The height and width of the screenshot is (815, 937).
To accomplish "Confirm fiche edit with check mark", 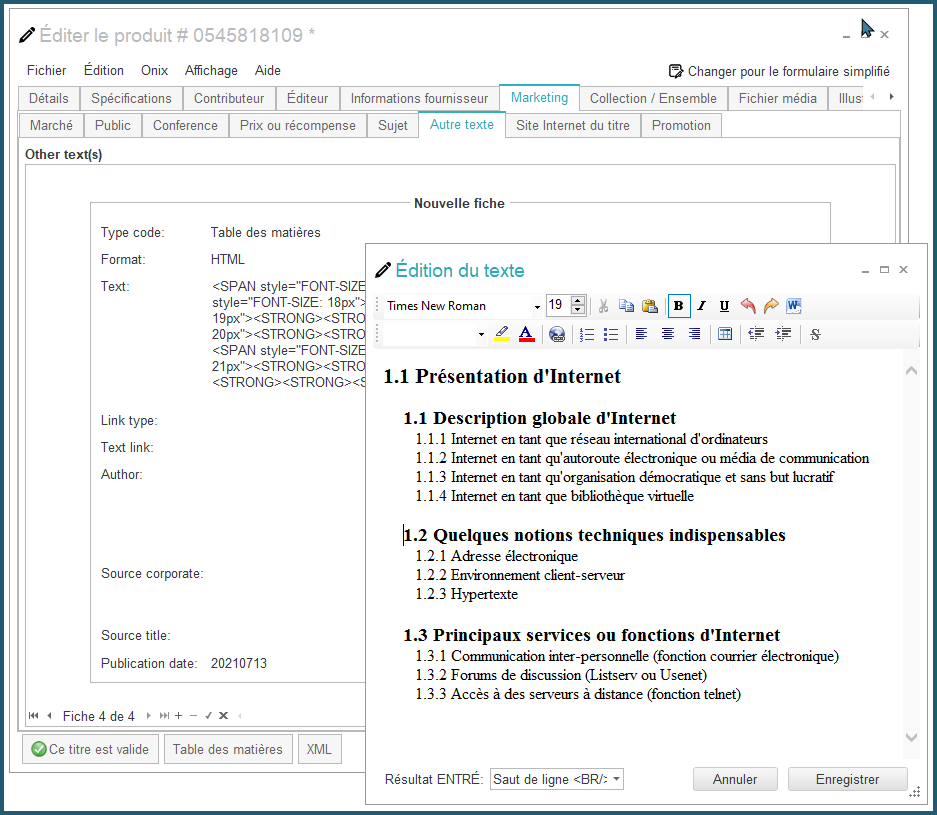I will [208, 715].
